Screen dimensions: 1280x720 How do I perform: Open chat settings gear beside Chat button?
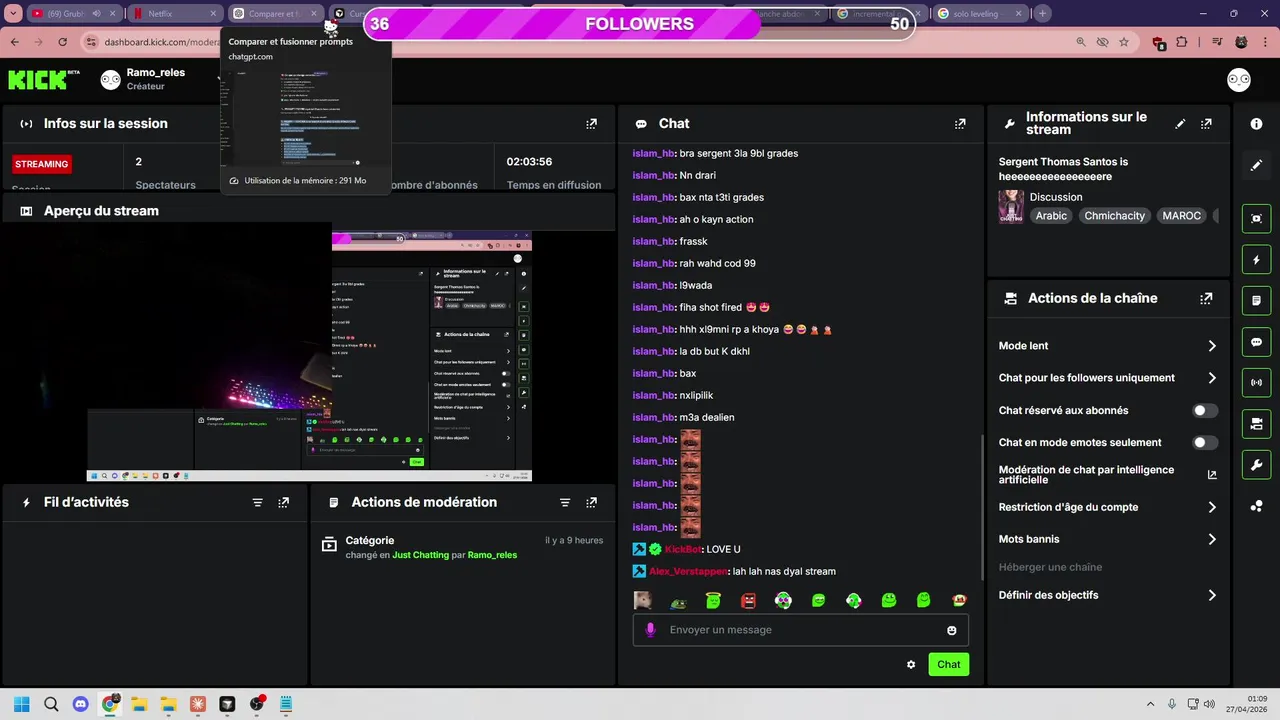point(911,664)
